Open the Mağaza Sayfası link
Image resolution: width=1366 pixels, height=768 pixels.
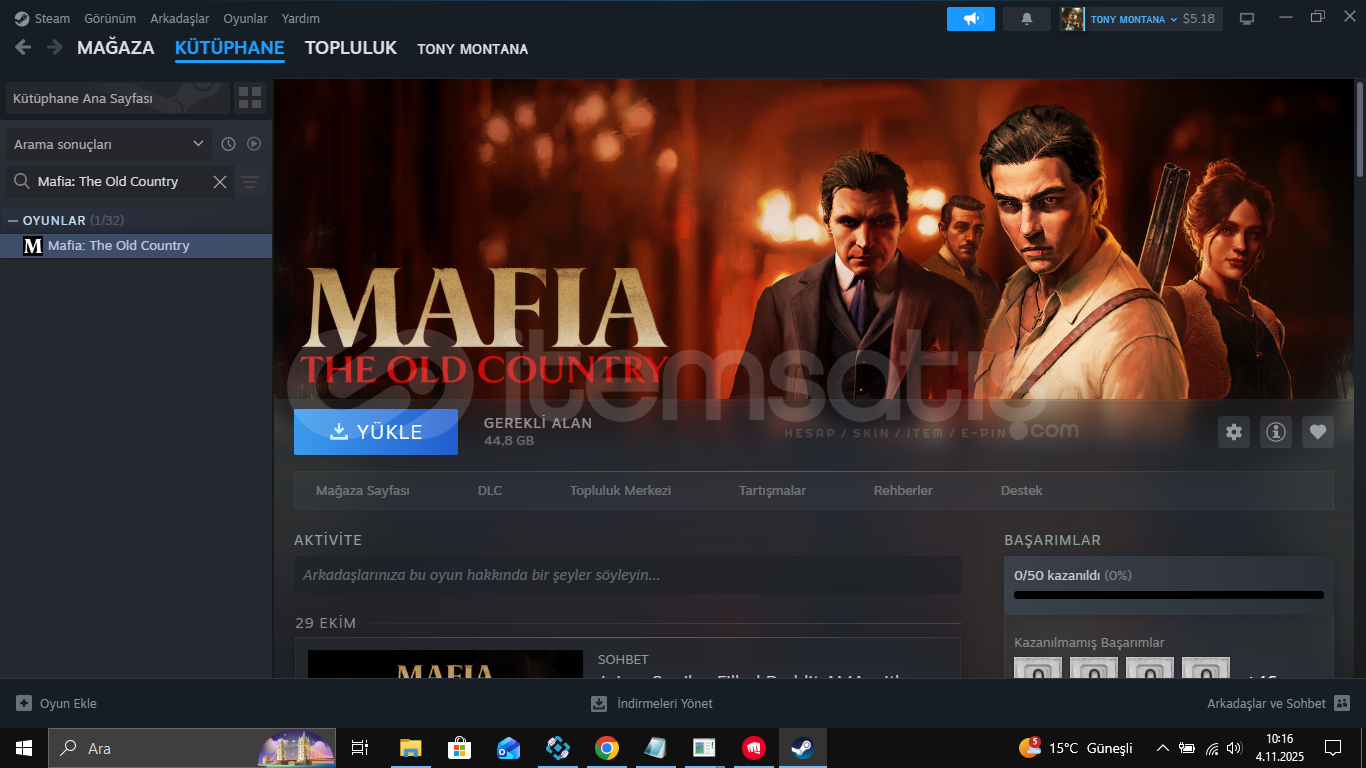point(363,491)
